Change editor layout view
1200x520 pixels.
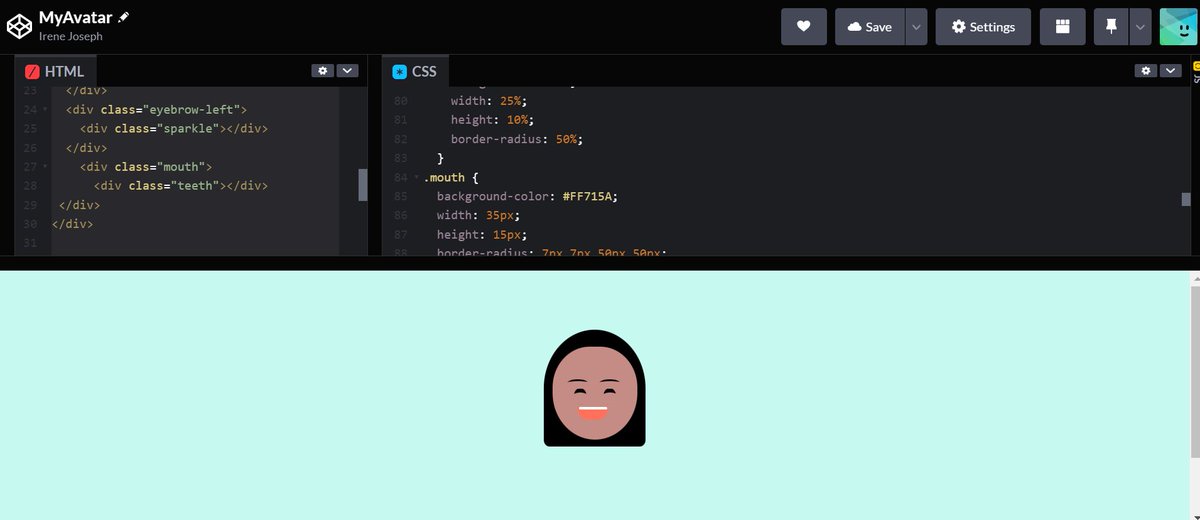pyautogui.click(x=1063, y=27)
